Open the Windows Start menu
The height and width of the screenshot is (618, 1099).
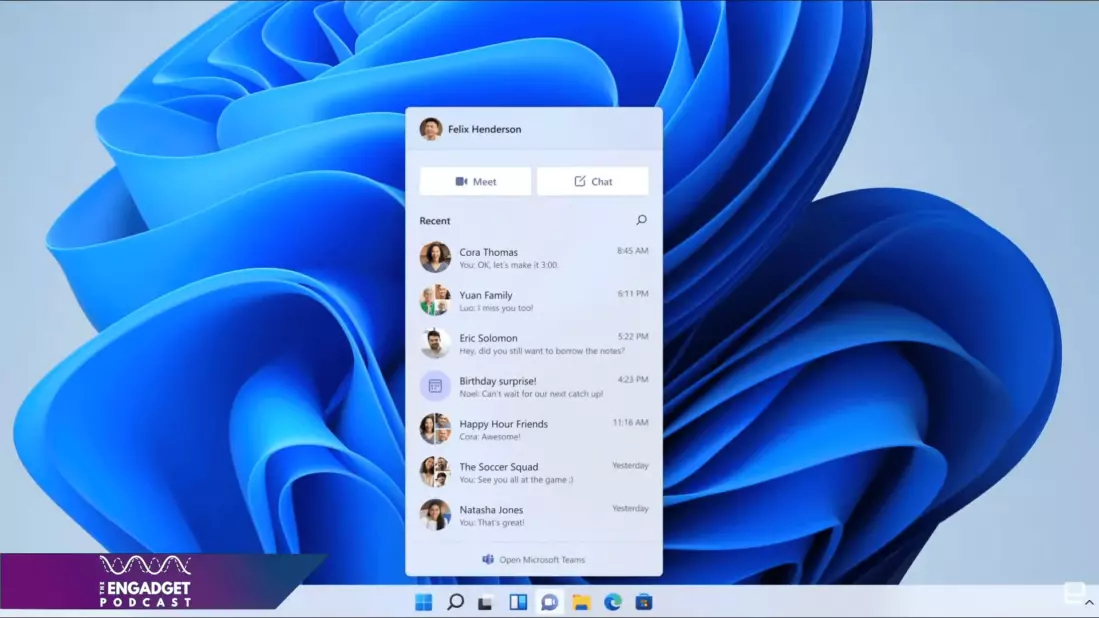pyautogui.click(x=424, y=602)
